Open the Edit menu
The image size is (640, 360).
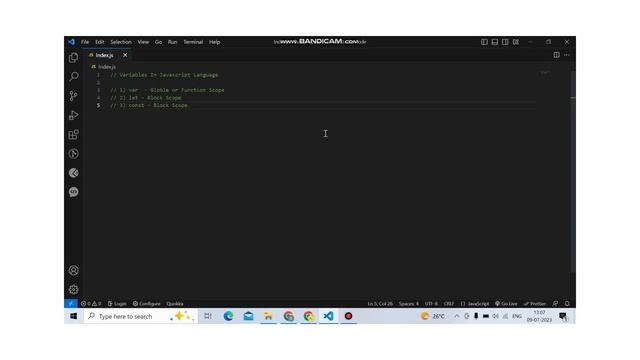point(100,42)
